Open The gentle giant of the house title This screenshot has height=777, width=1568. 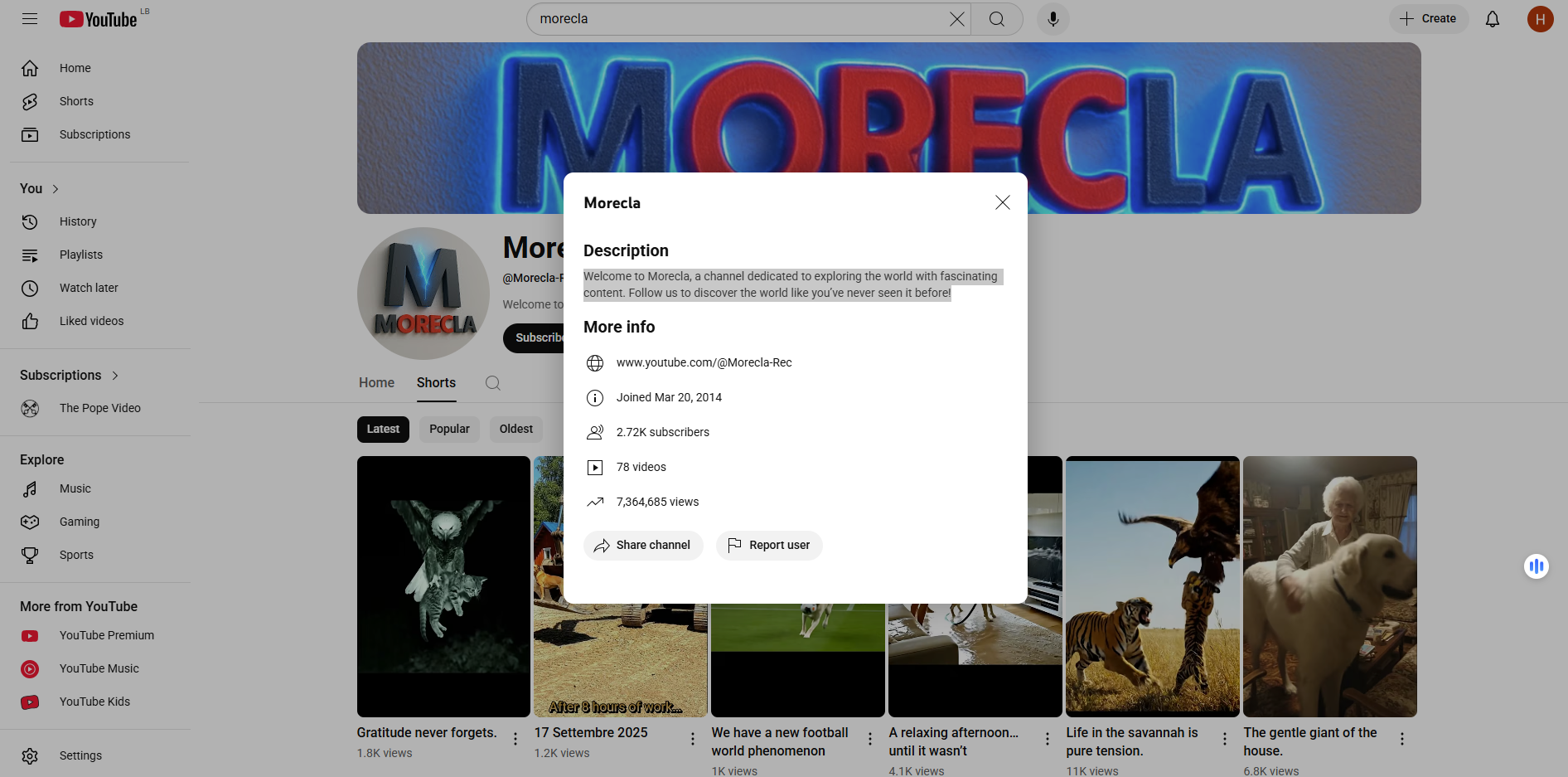tap(1310, 741)
